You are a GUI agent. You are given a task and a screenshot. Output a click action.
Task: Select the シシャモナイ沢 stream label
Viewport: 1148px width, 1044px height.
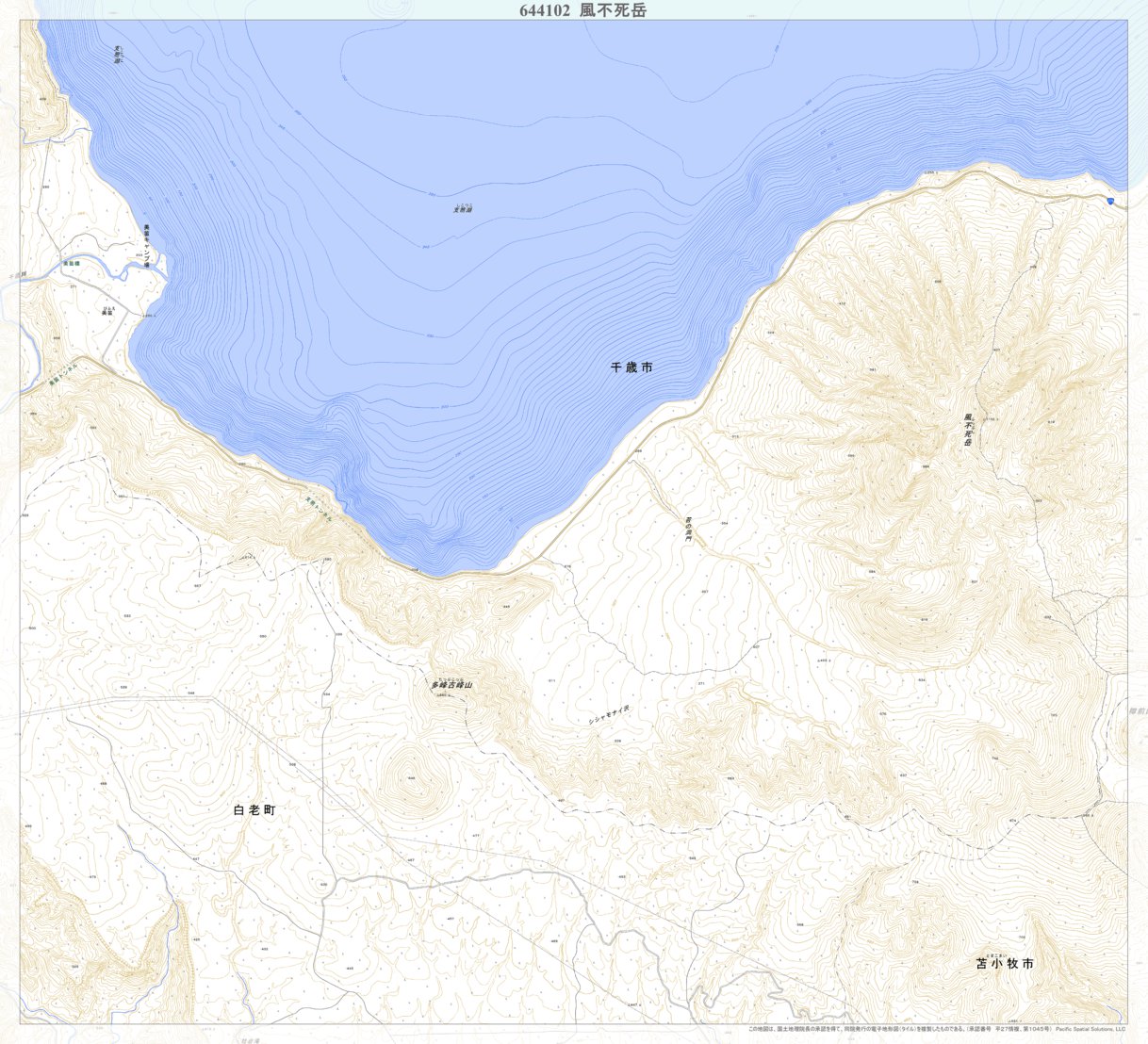(x=608, y=714)
